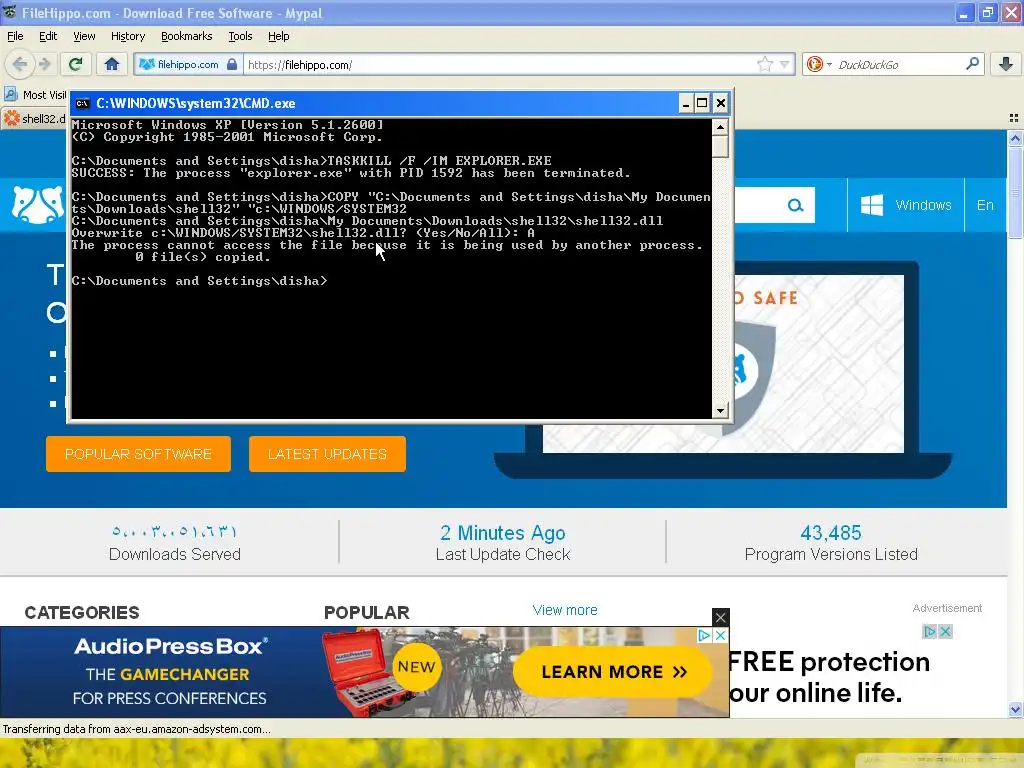1024x768 pixels.
Task: Open the History menu
Action: coord(128,36)
